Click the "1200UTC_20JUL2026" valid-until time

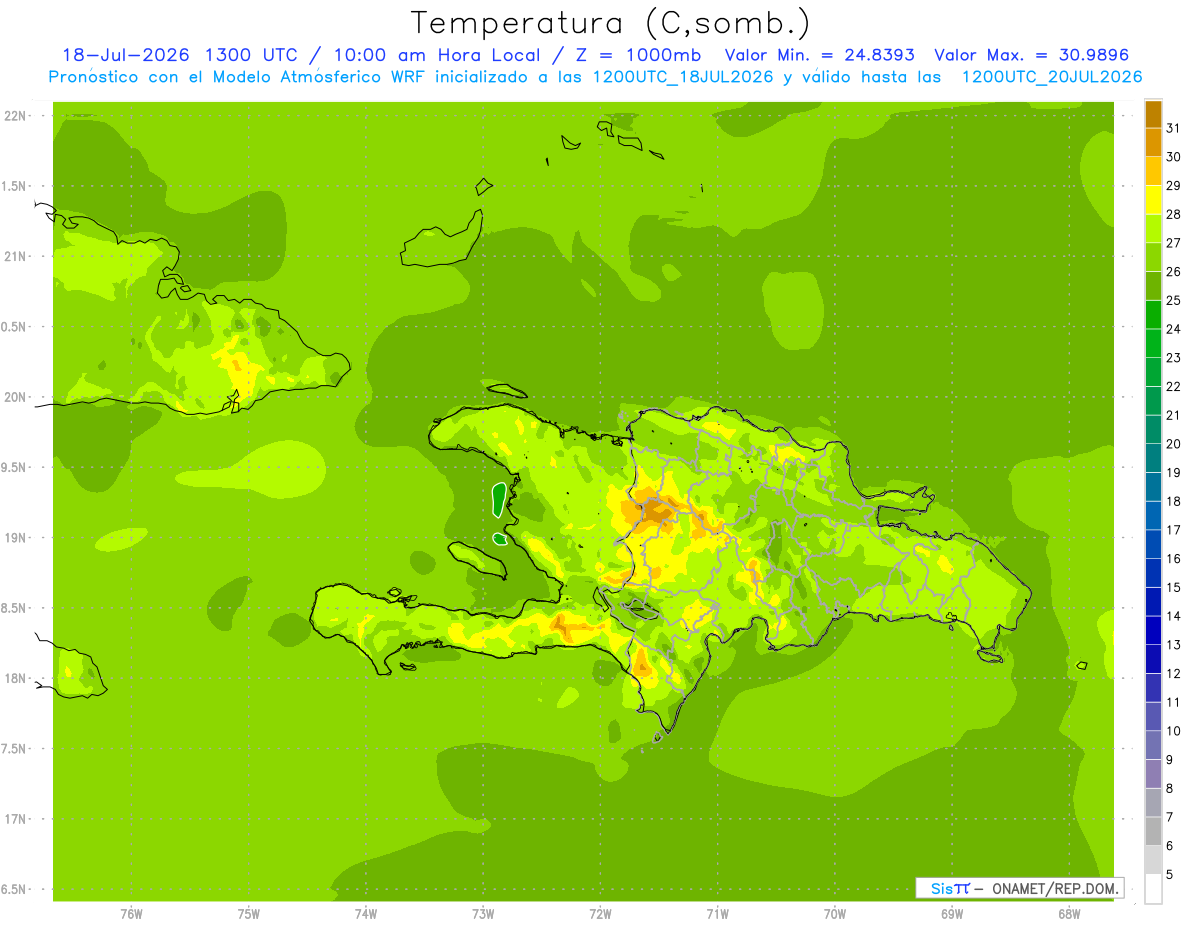1052,77
